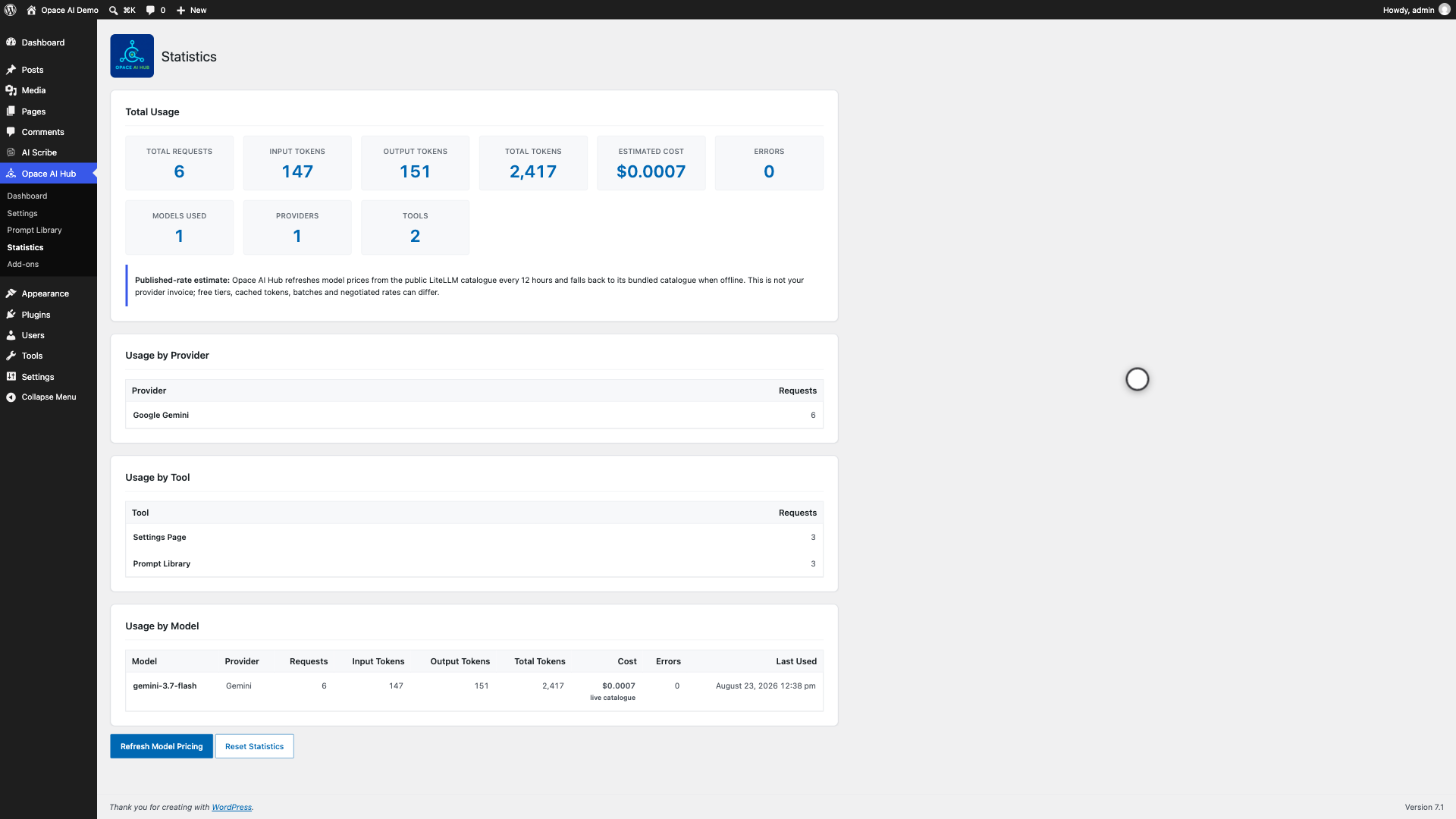1456x819 pixels.
Task: Click the Prompt Library tool row
Action: (x=474, y=563)
